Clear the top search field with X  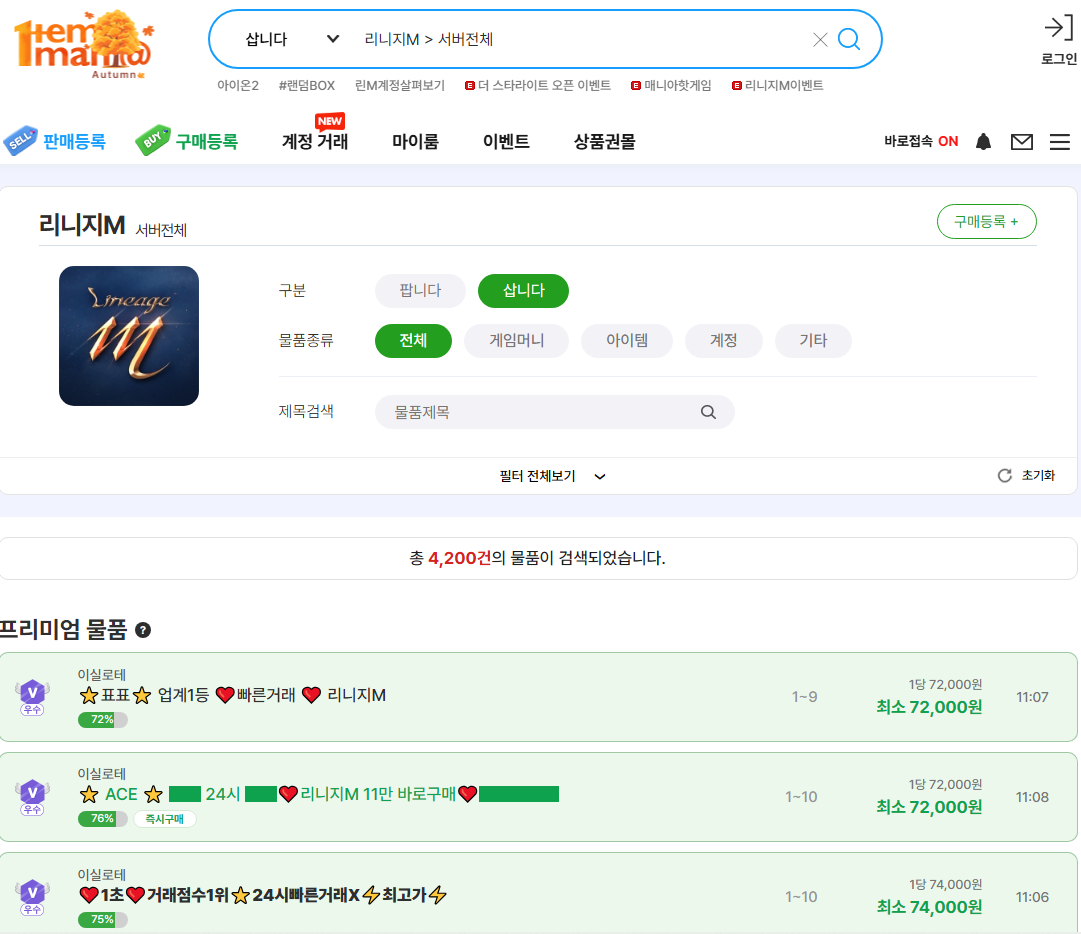820,40
